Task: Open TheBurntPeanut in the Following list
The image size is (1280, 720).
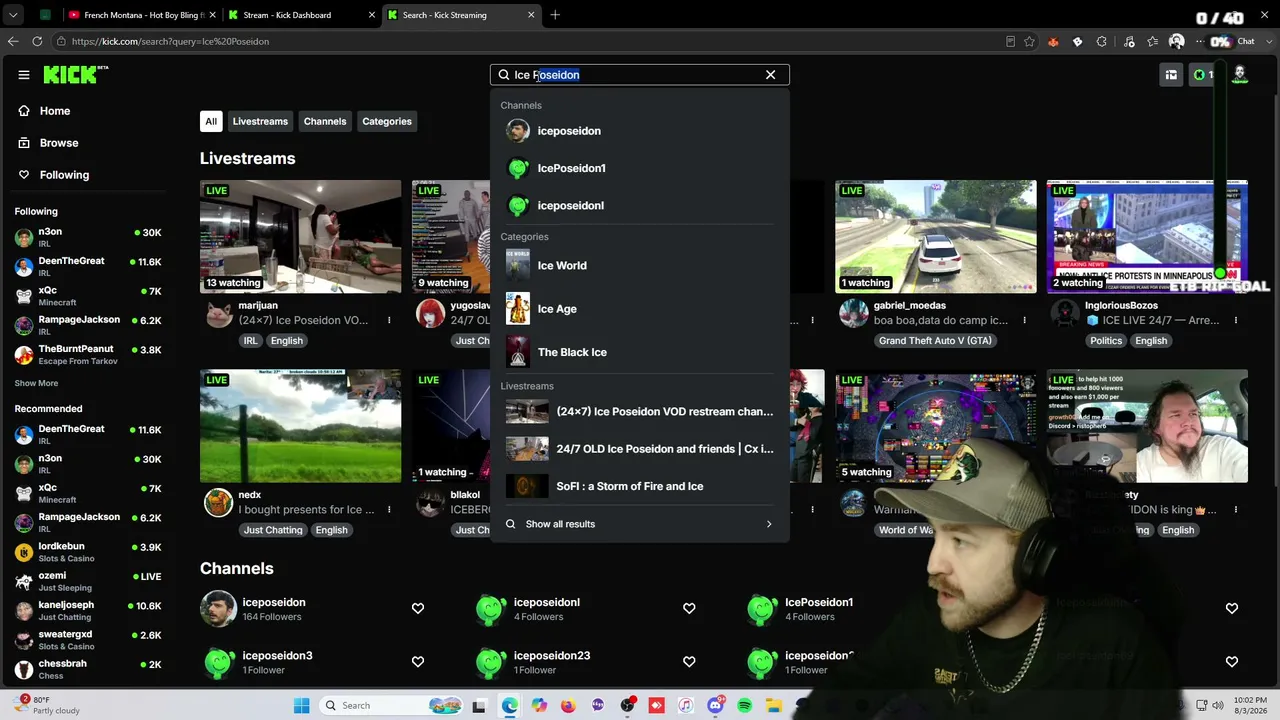Action: click(88, 355)
